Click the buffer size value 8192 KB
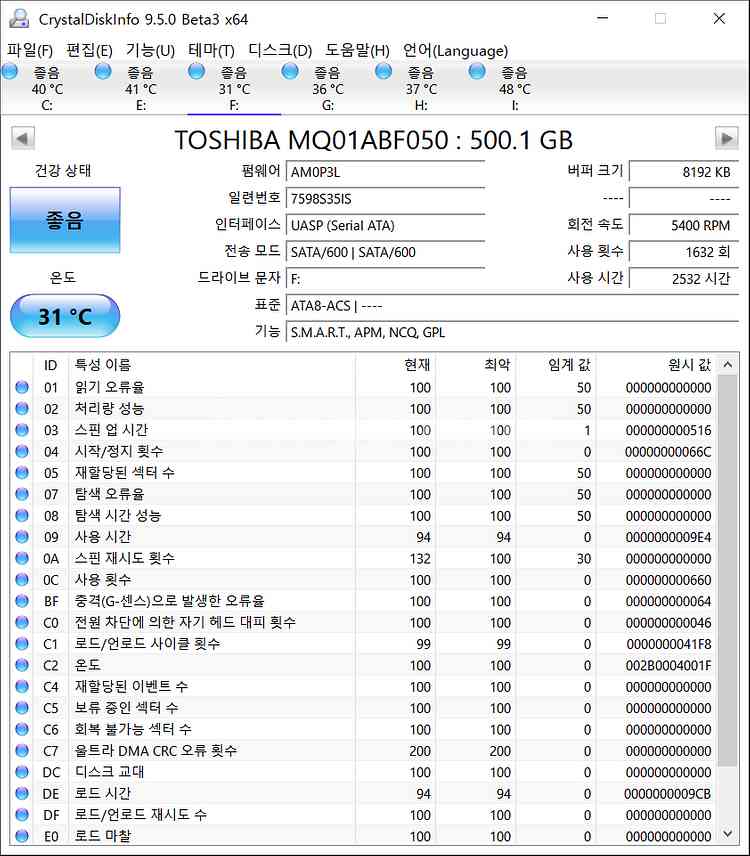Viewport: 750px width, 856px height. pyautogui.click(x=684, y=172)
